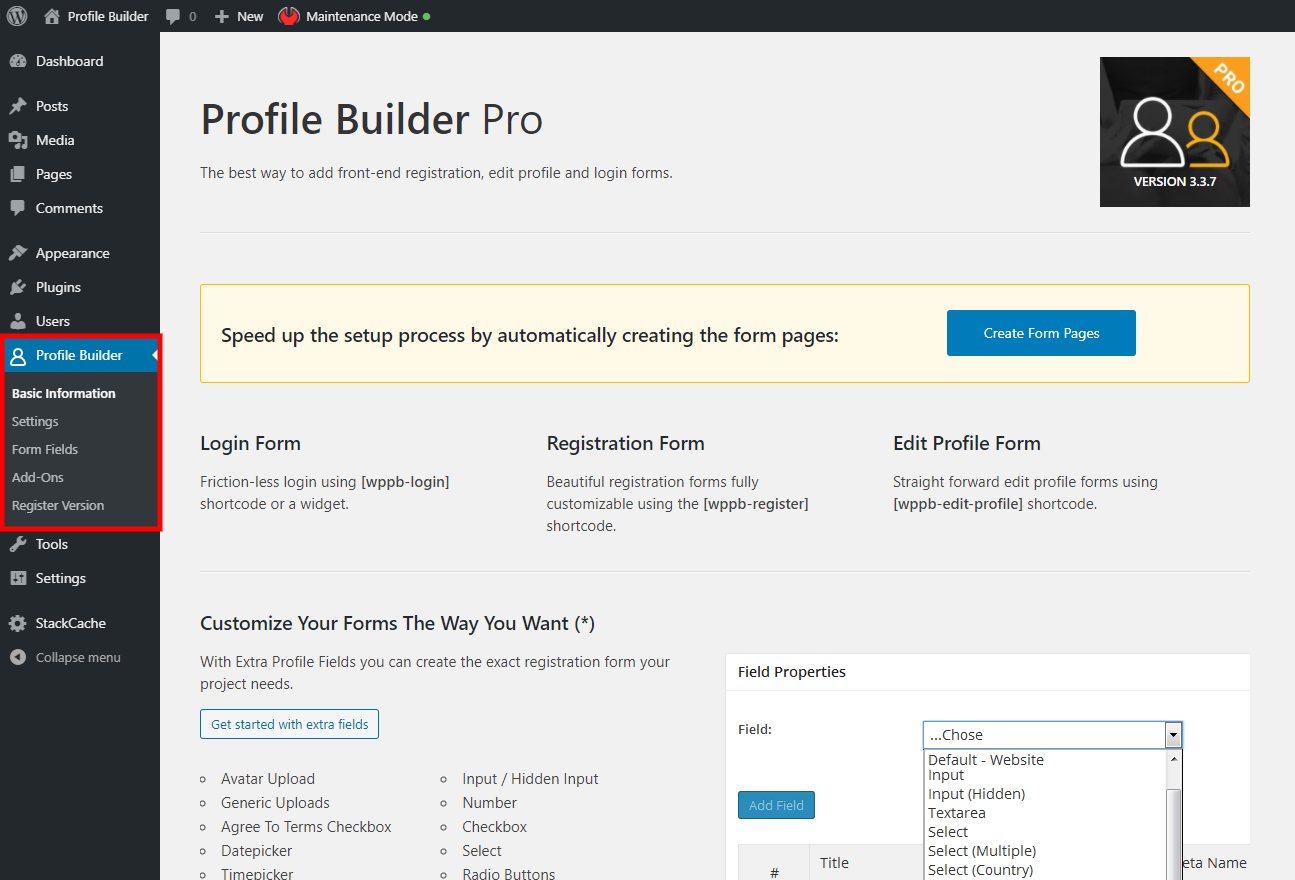Viewport: 1295px width, 880px height.
Task: Click the Collapse menu label
Action: click(78, 657)
